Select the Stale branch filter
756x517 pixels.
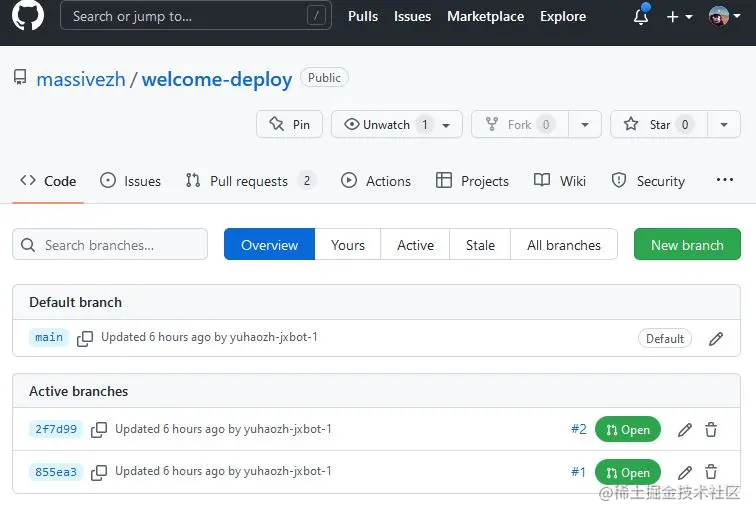click(x=480, y=245)
